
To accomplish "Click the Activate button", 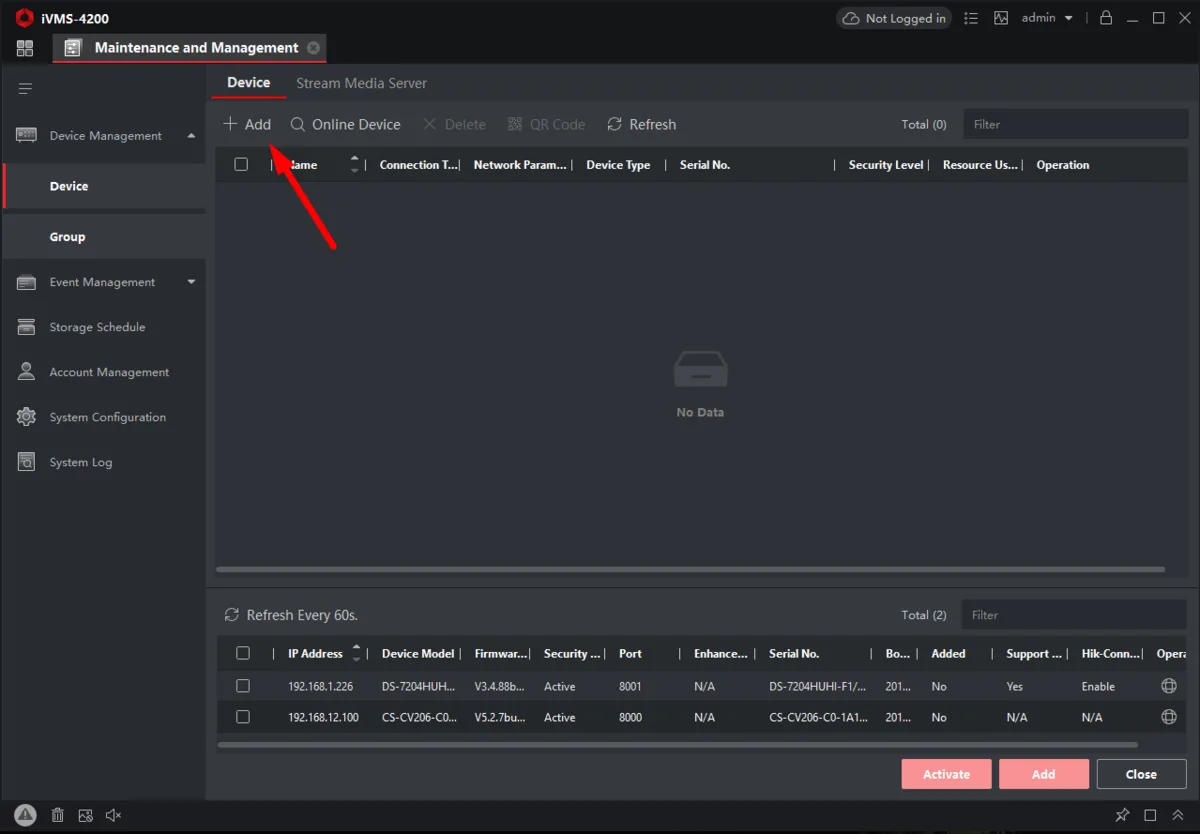I will click(x=946, y=774).
